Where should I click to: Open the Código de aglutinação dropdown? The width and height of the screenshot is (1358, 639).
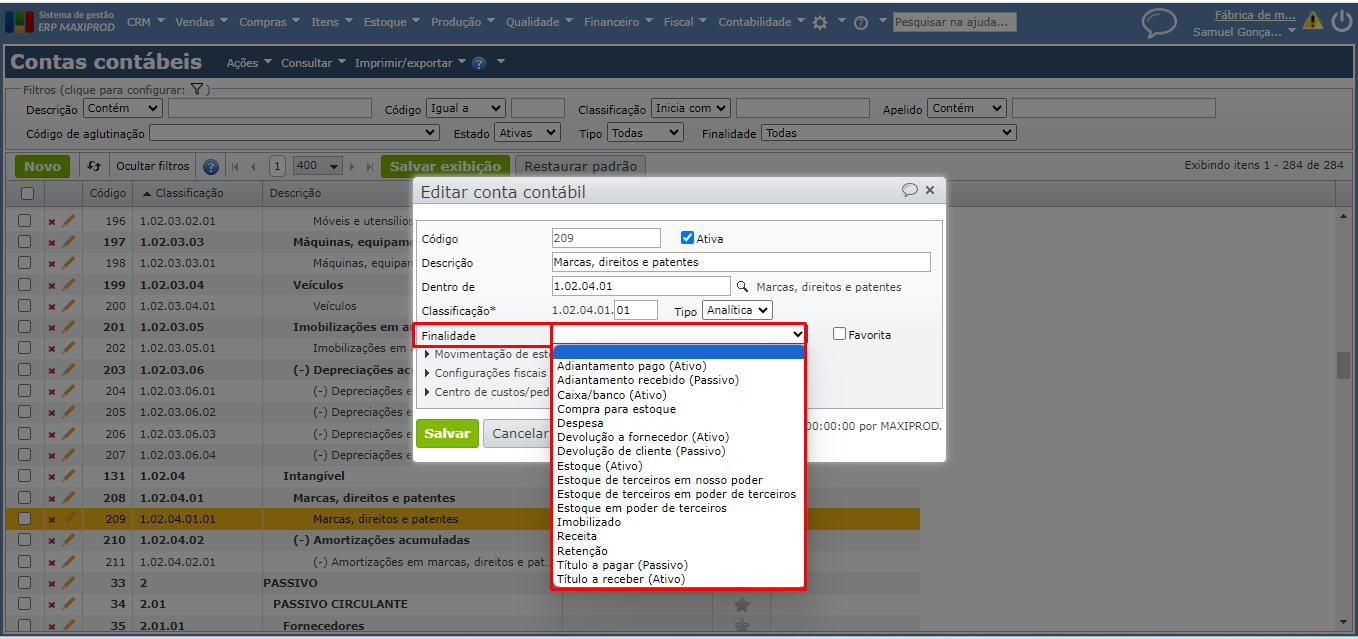click(294, 132)
